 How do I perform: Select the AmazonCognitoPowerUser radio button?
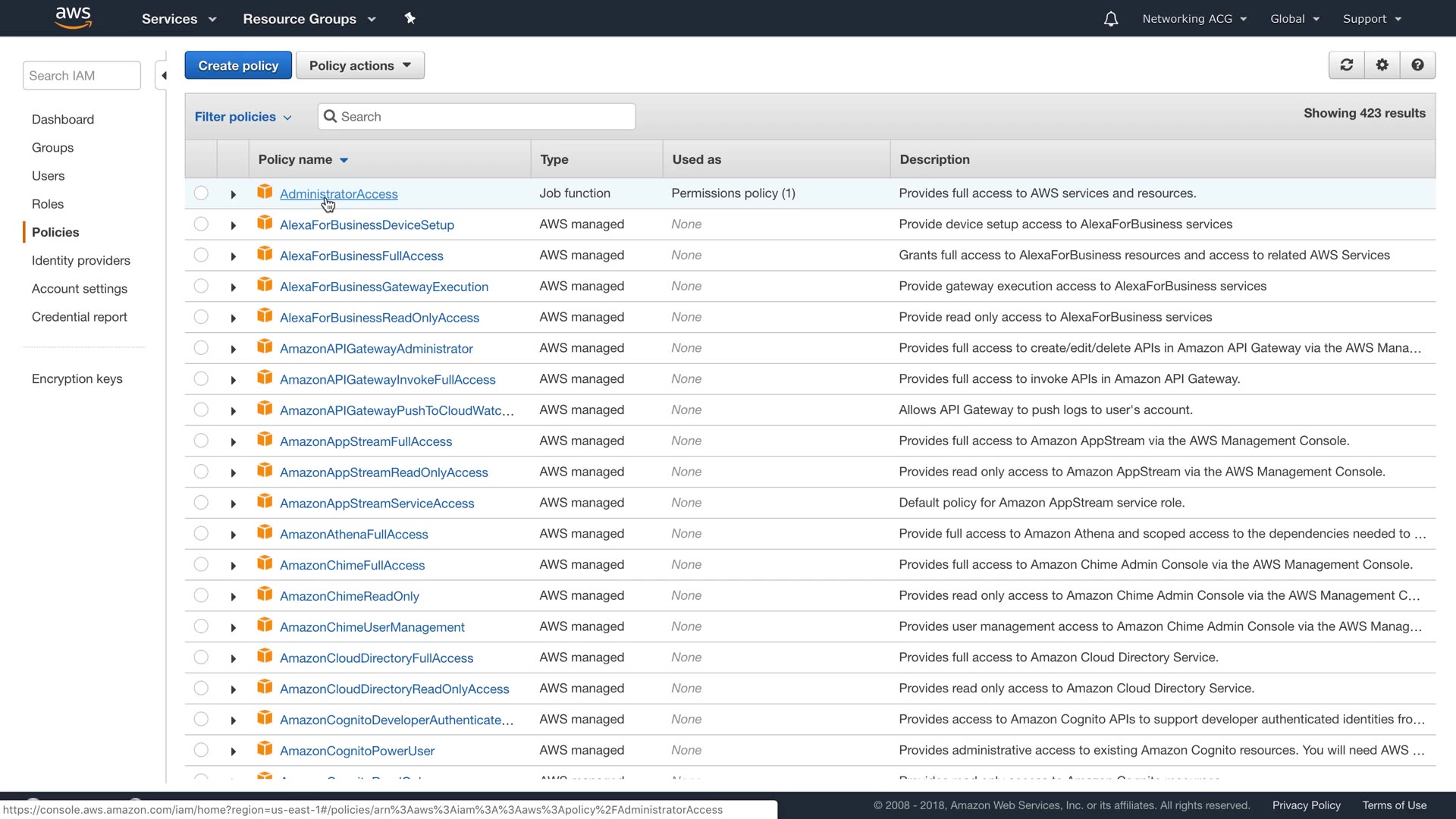tap(201, 750)
